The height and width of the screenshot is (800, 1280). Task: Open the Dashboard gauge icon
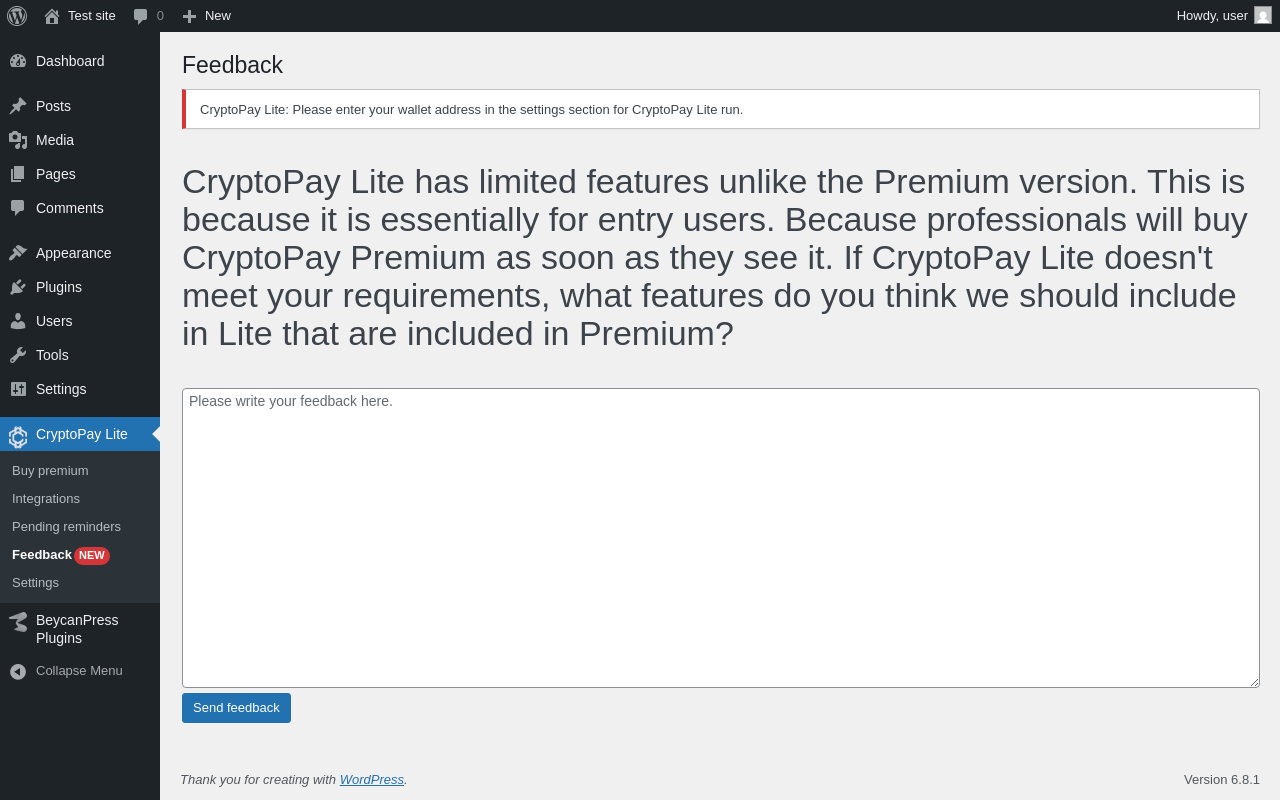[x=18, y=61]
